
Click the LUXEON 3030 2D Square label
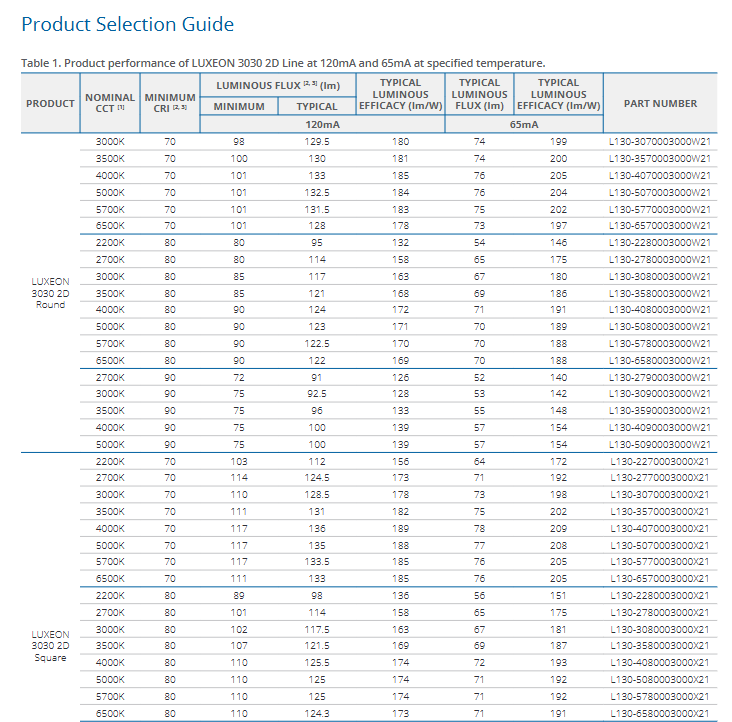pos(50,645)
